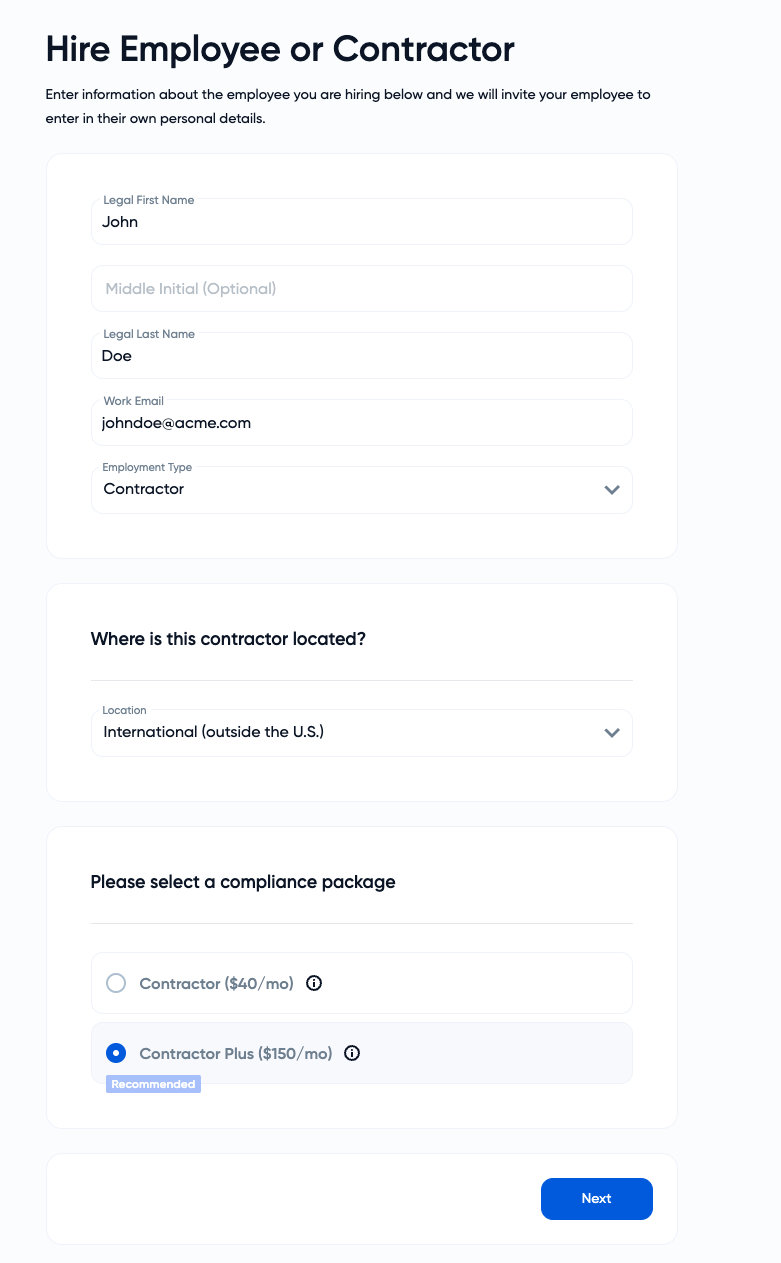
Task: Click the "Where is this contractor located?" heading
Action: (228, 639)
